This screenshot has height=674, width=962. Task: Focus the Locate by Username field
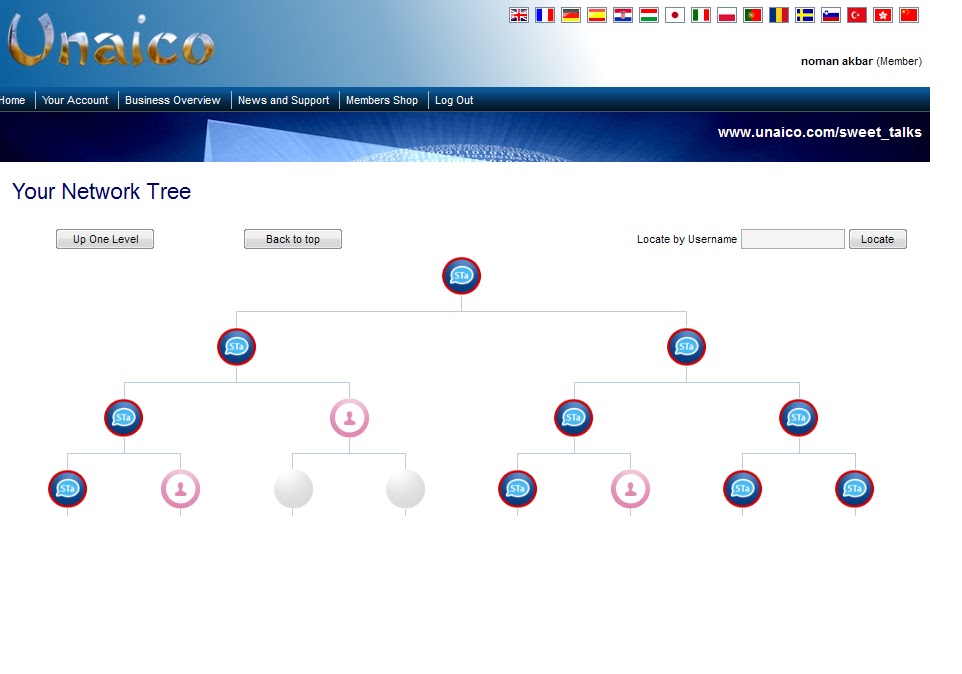coord(793,239)
